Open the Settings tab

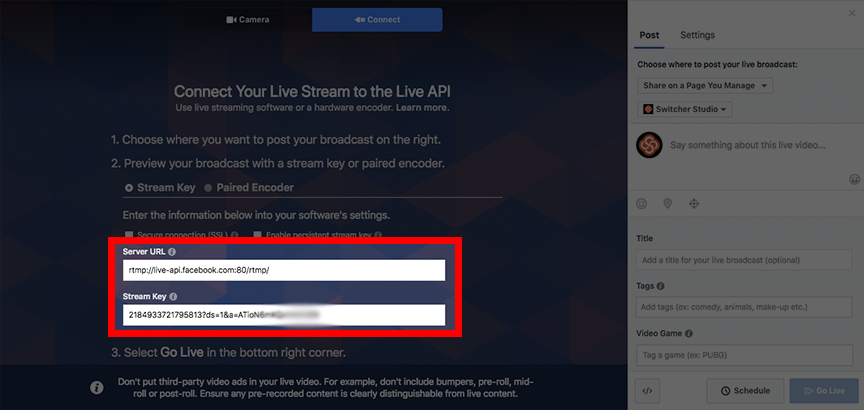click(697, 35)
